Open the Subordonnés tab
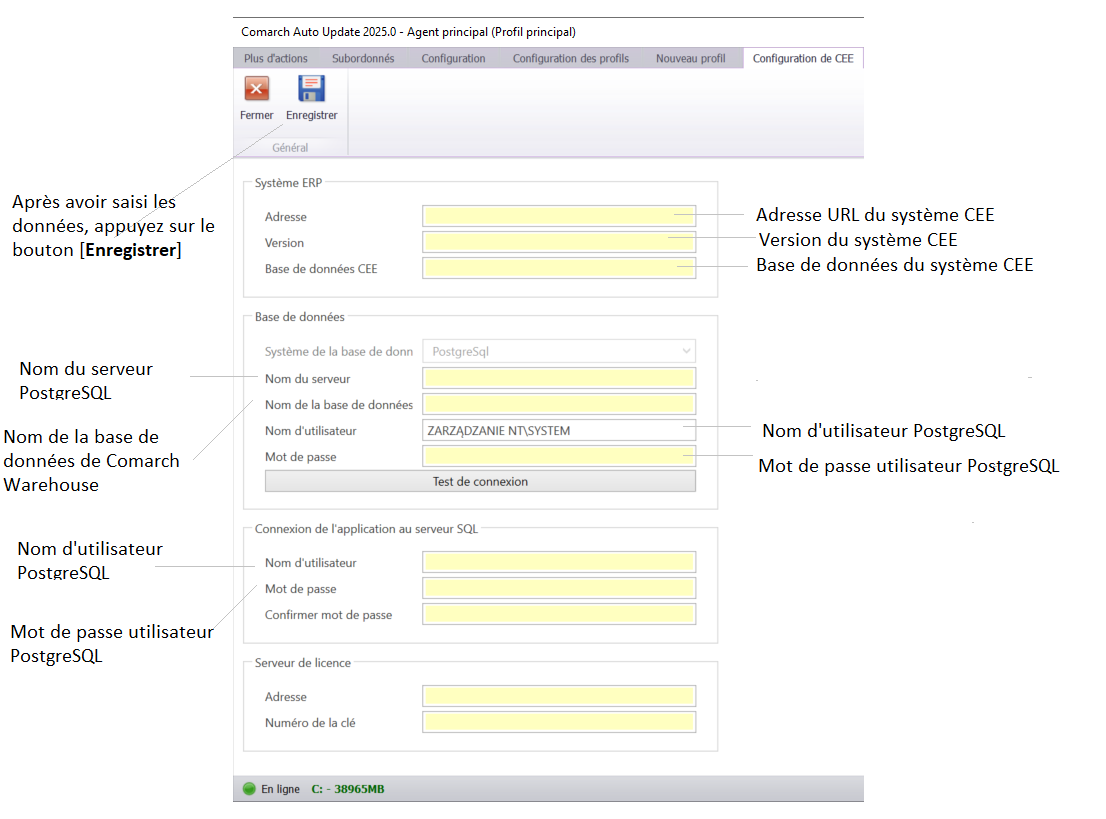Screen dimensions: 1106x819 (x=363, y=59)
